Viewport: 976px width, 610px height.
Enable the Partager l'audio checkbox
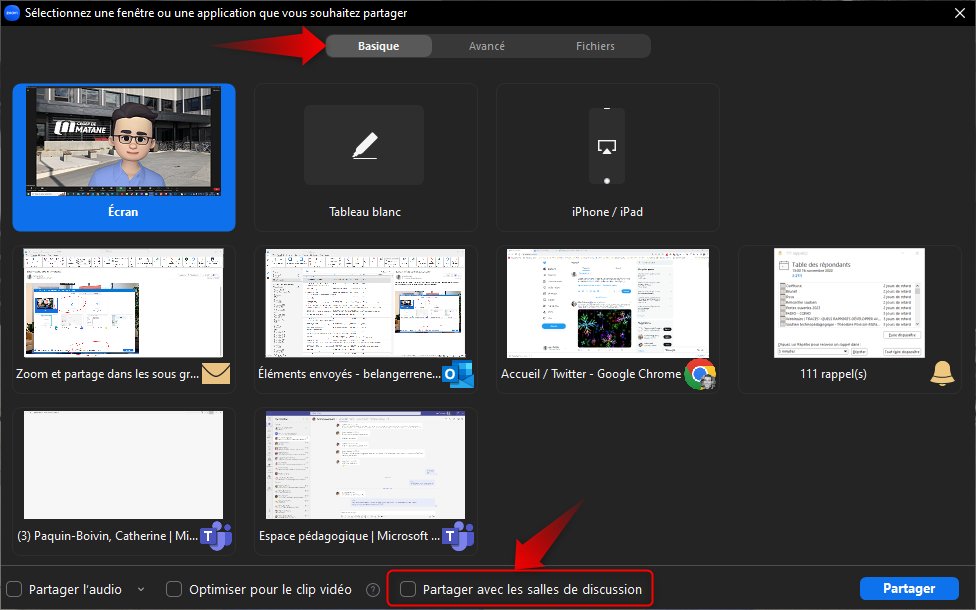pyautogui.click(x=14, y=589)
